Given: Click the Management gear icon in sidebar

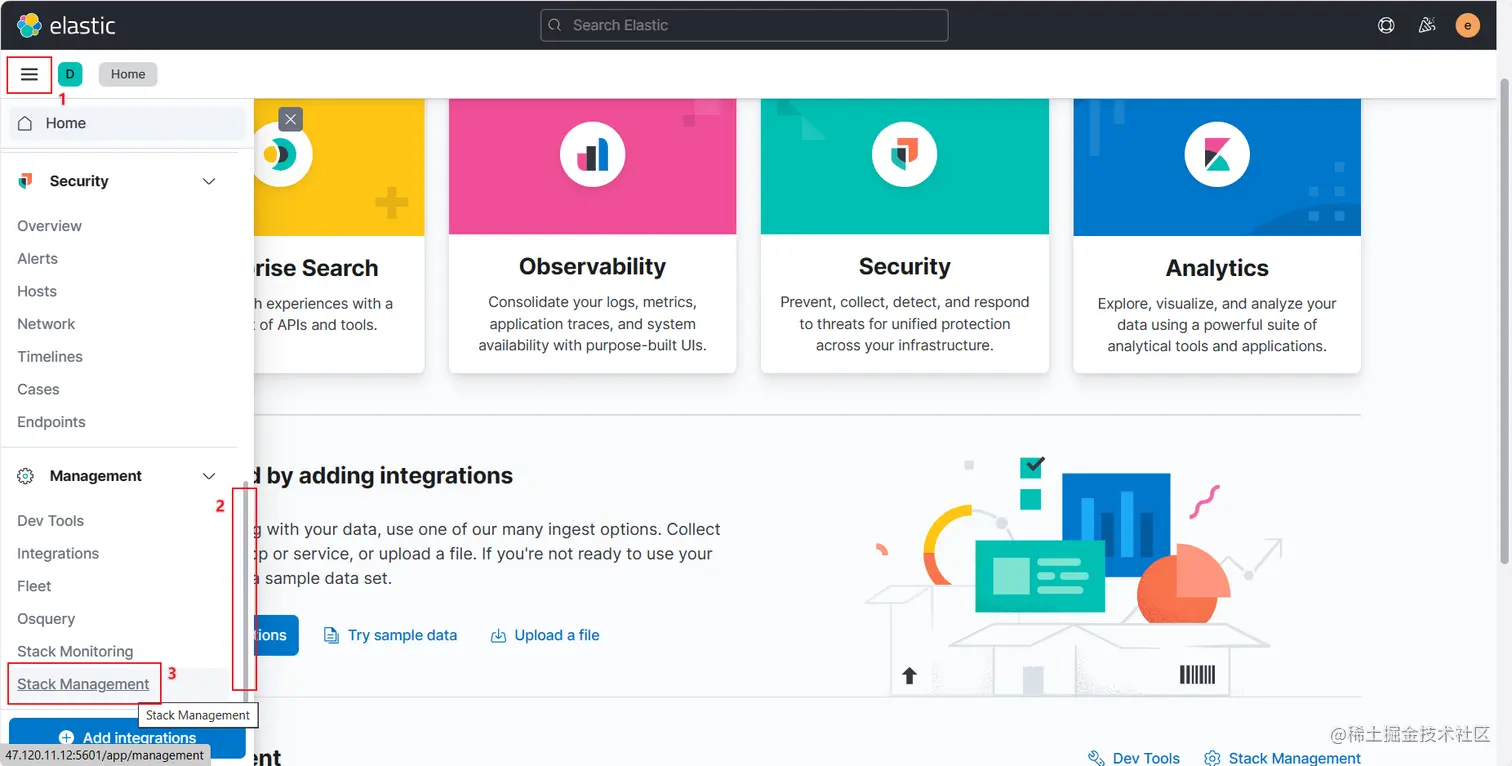Looking at the screenshot, I should 26,476.
